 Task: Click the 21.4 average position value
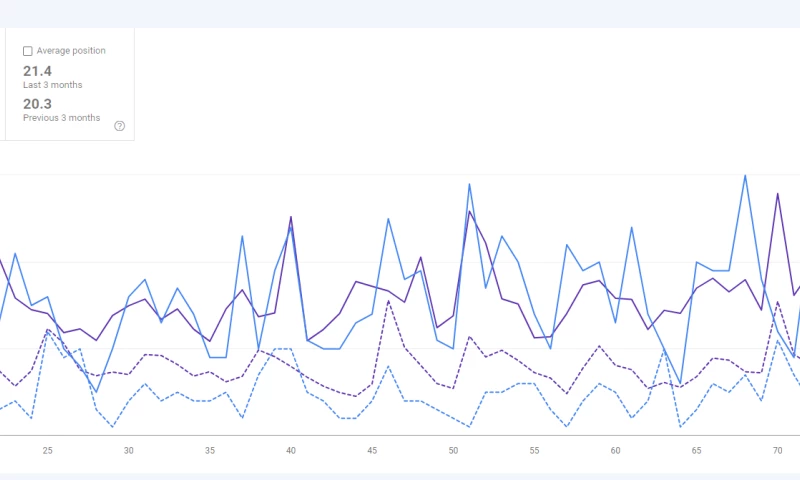tap(37, 71)
